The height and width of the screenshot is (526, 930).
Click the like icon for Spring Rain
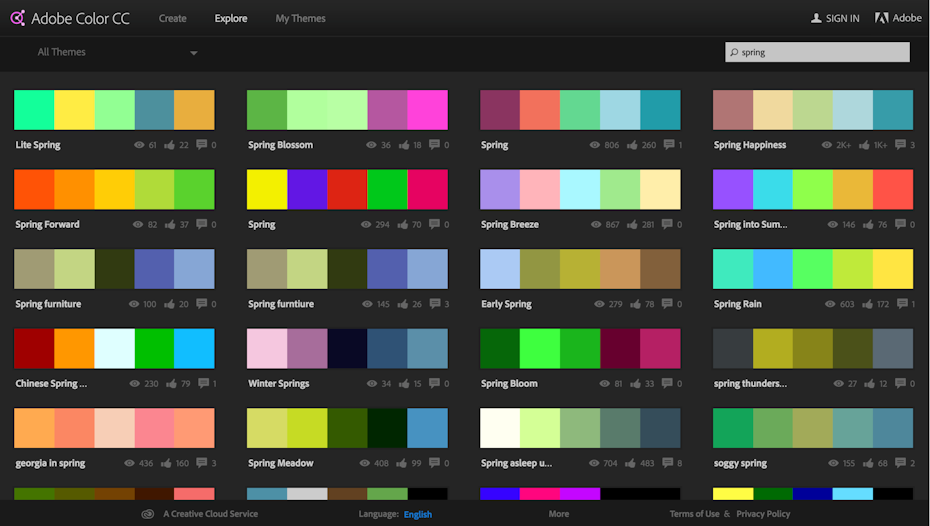868,304
